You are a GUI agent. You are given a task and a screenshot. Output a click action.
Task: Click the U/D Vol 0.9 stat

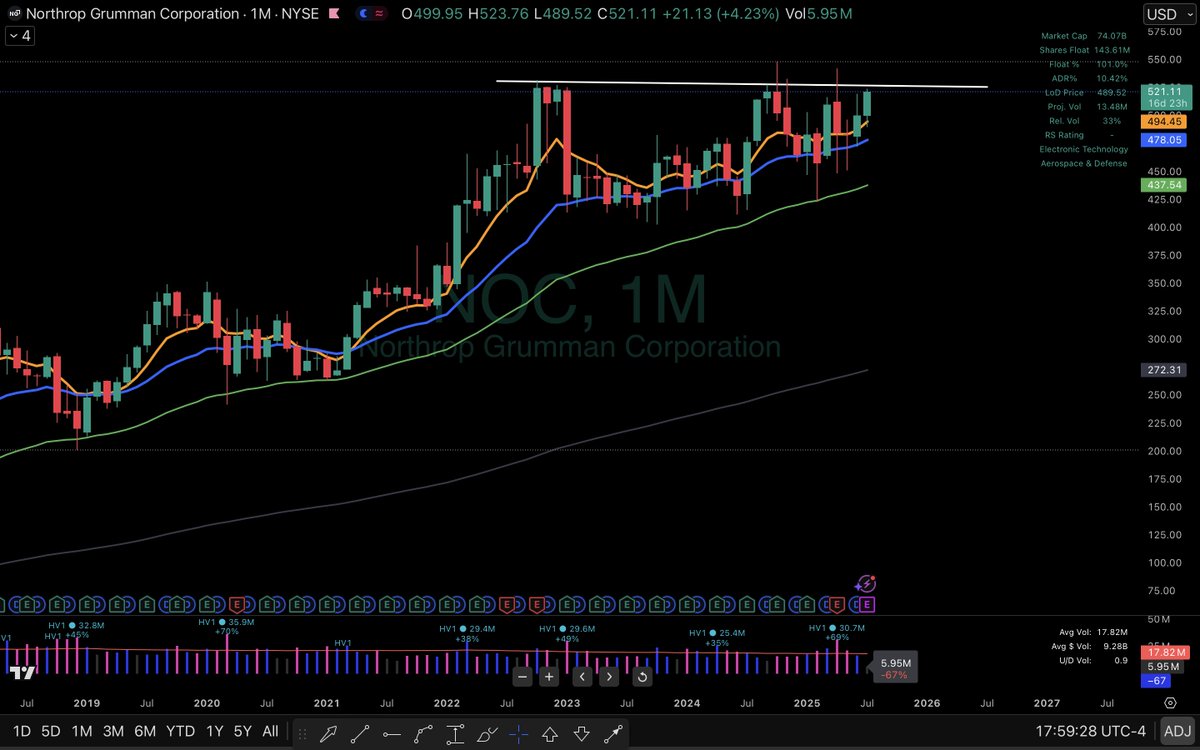click(x=1093, y=660)
